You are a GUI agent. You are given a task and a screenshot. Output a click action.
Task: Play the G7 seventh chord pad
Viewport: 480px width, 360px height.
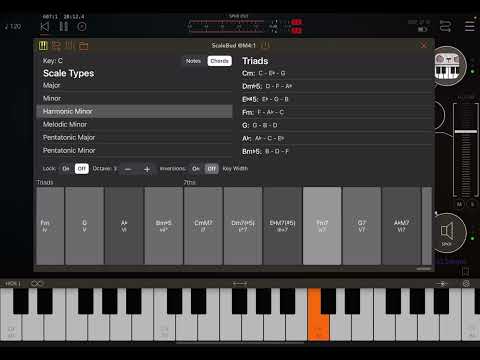click(362, 226)
